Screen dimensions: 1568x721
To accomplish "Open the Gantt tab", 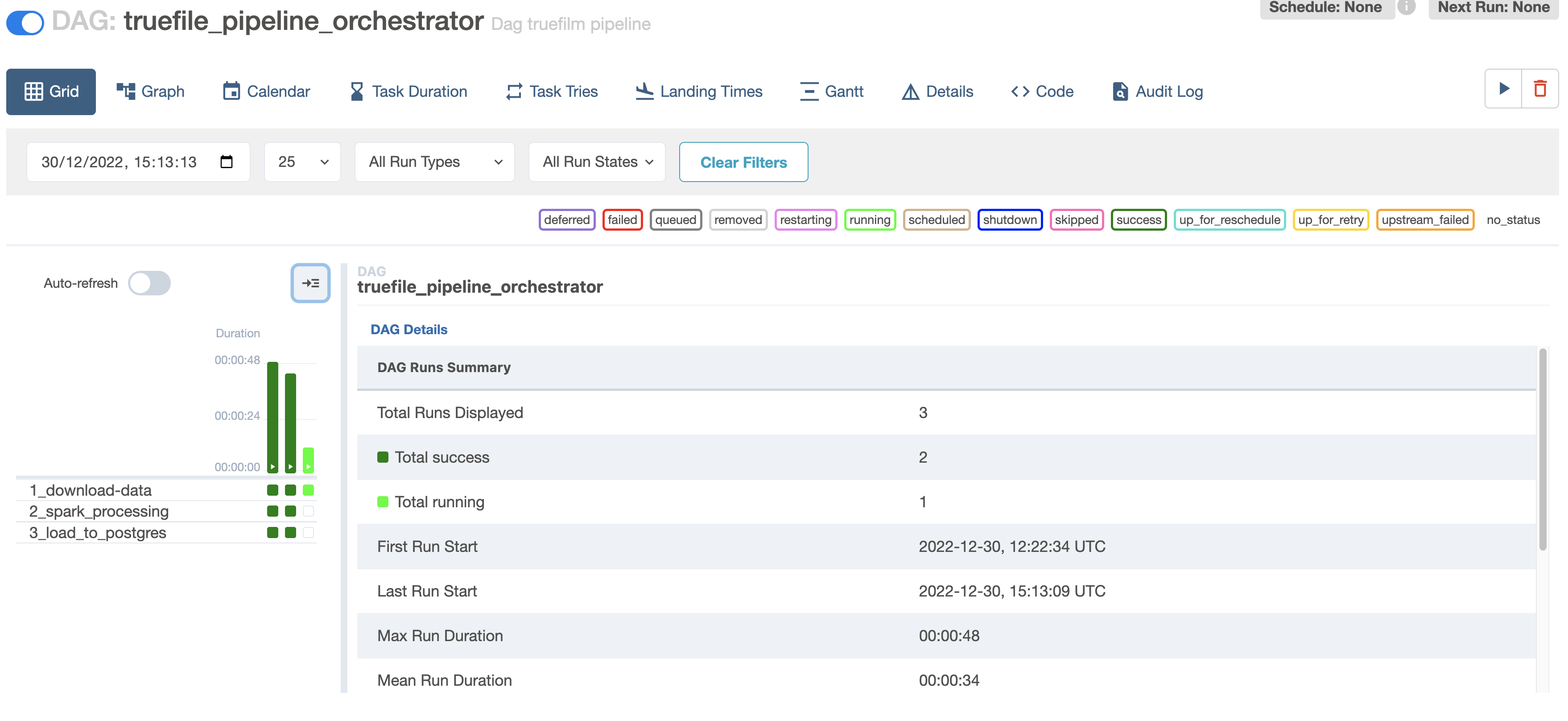I will (831, 91).
